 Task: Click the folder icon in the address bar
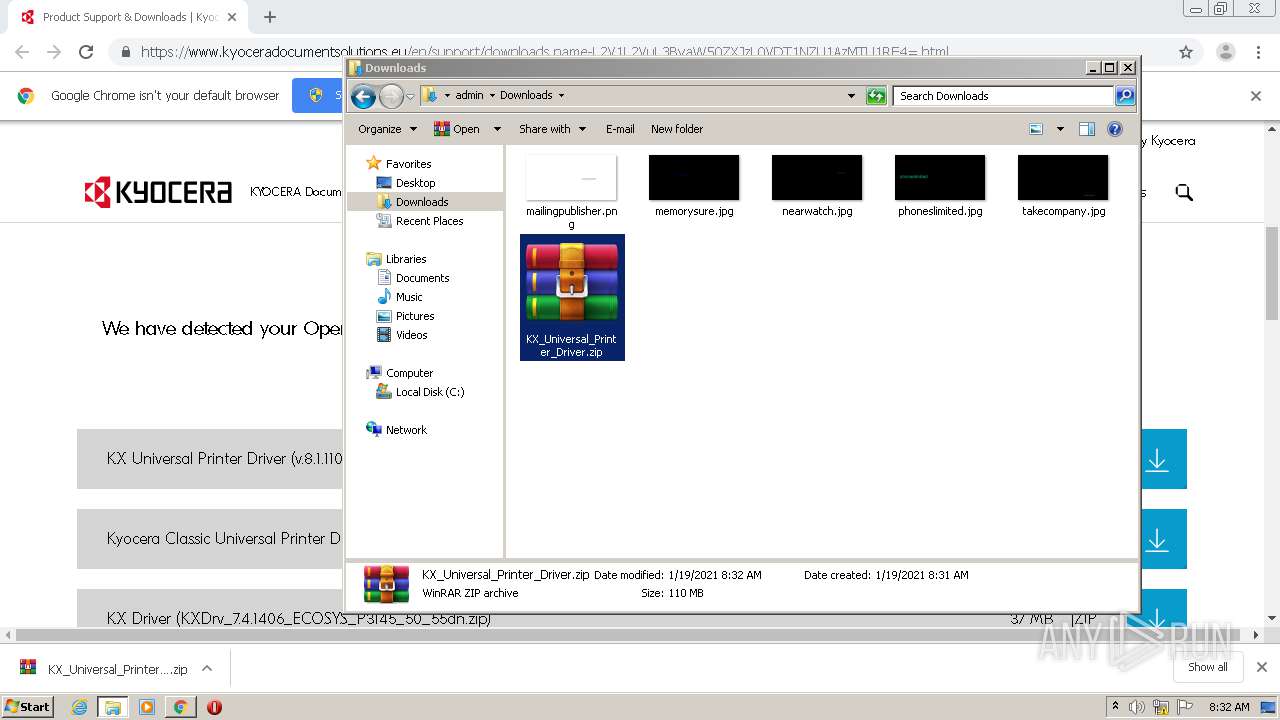click(x=430, y=95)
